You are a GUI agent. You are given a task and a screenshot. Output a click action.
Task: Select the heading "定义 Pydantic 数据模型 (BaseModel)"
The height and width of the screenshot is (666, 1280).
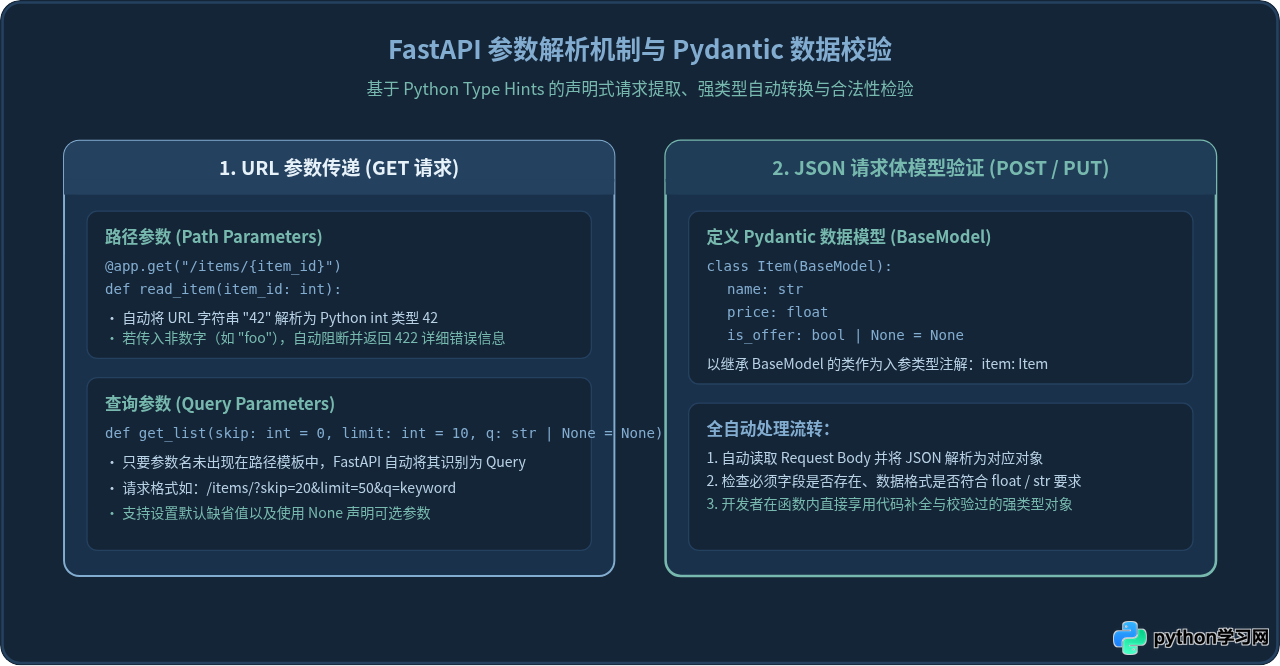849,237
